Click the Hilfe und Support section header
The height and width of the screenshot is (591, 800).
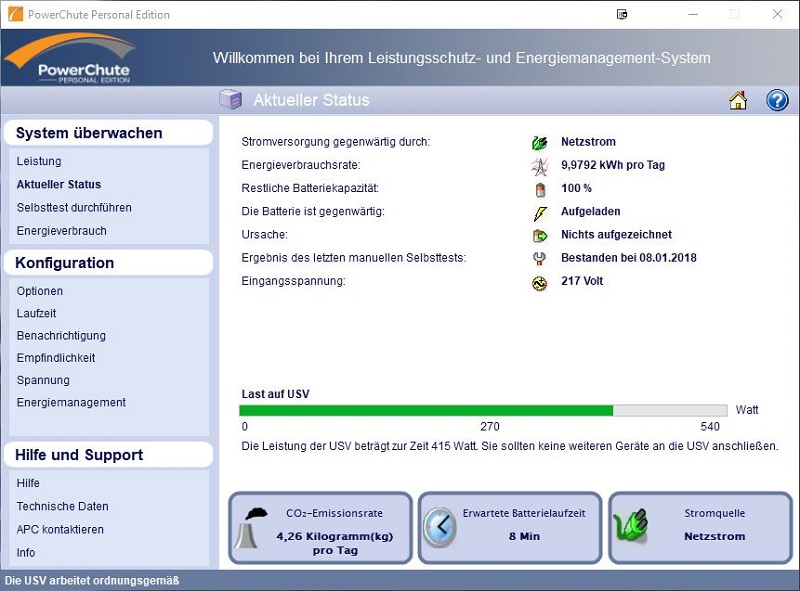[x=108, y=455]
